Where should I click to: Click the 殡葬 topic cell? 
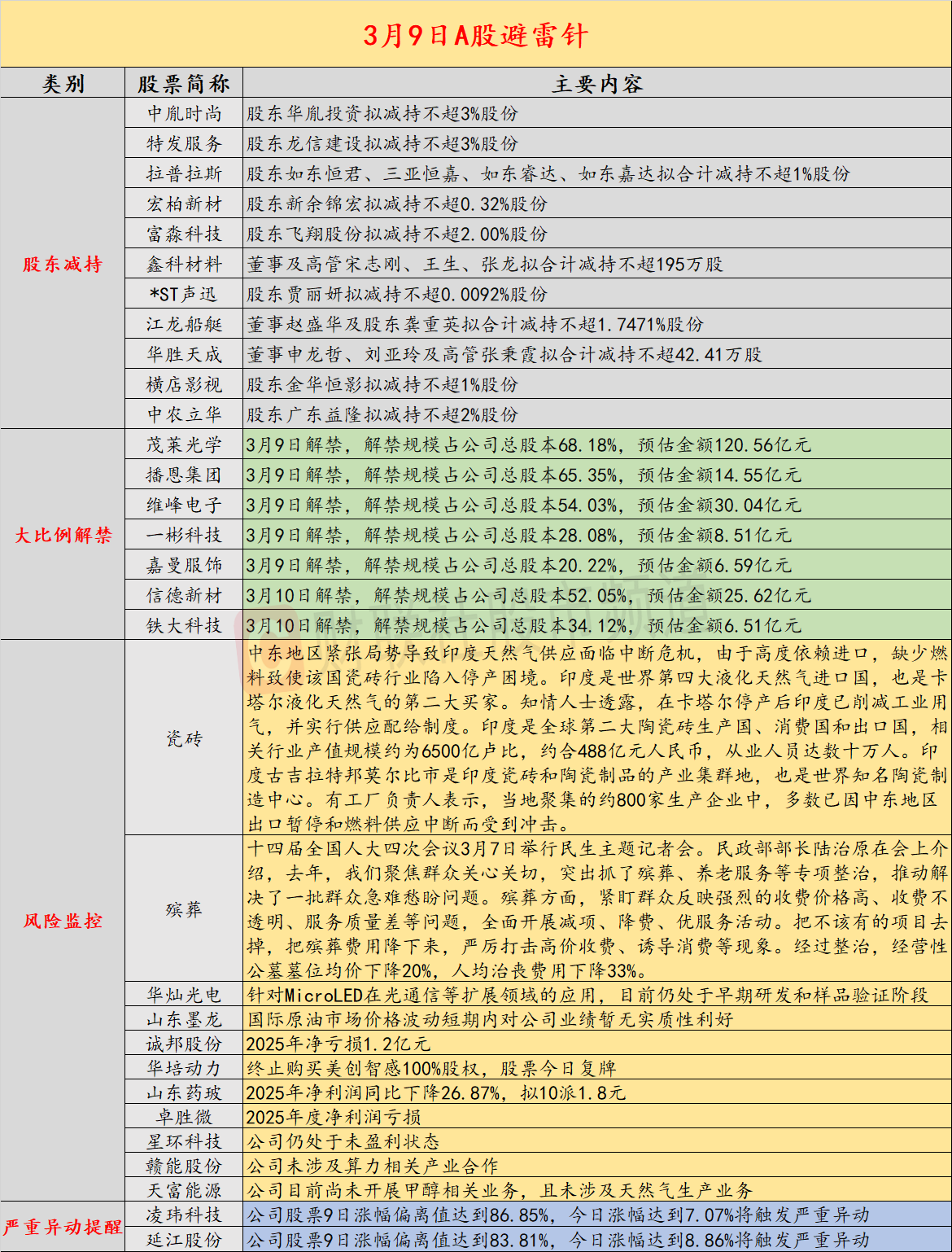click(184, 909)
